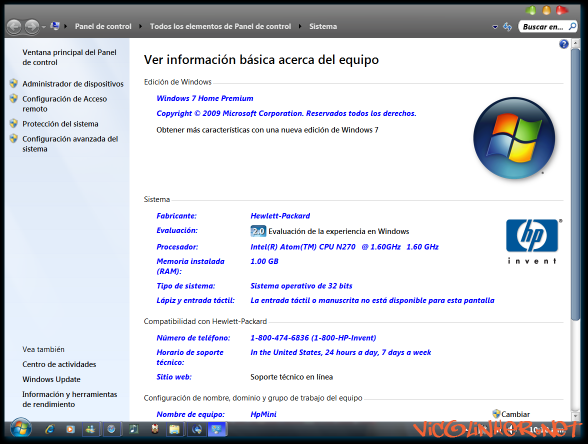
Task: Click the scrollbar down arrow
Action: (576, 416)
